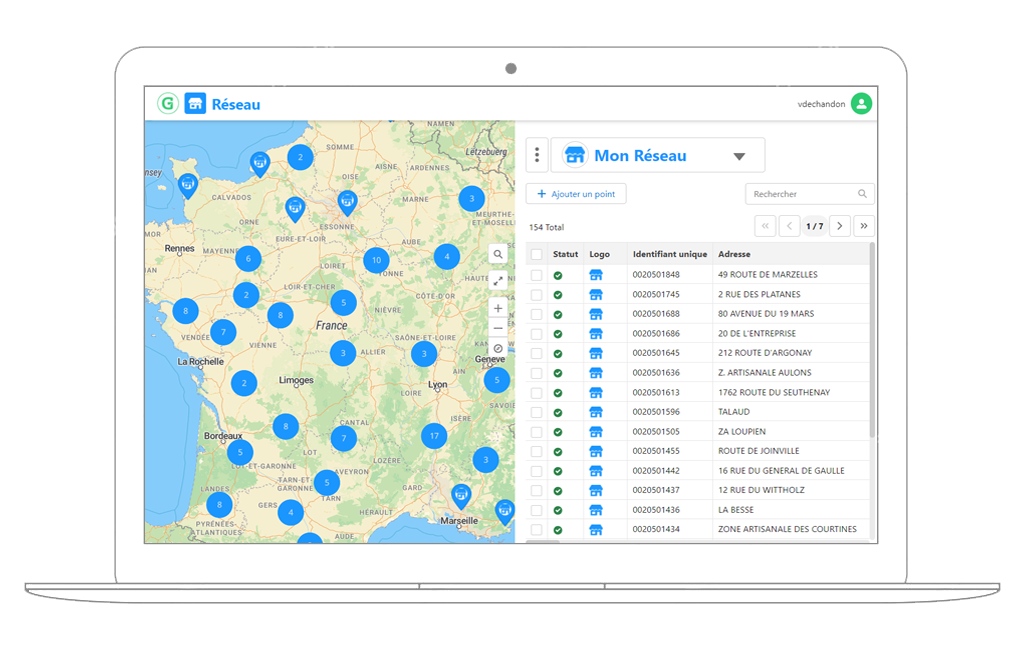Select the checkbox for 80 AVENUE DU 19 MARS
The image size is (1024, 658).
(x=537, y=314)
